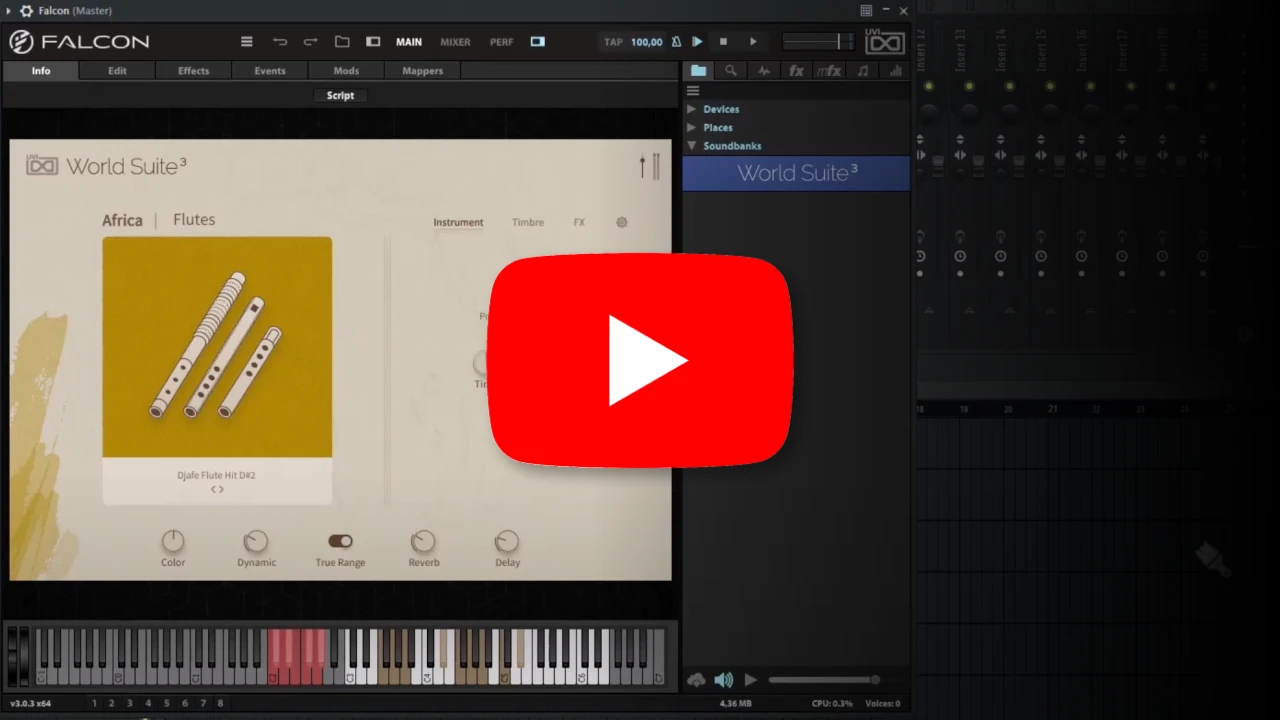The image size is (1280, 720).
Task: Click the Africa category label
Action: pos(122,220)
